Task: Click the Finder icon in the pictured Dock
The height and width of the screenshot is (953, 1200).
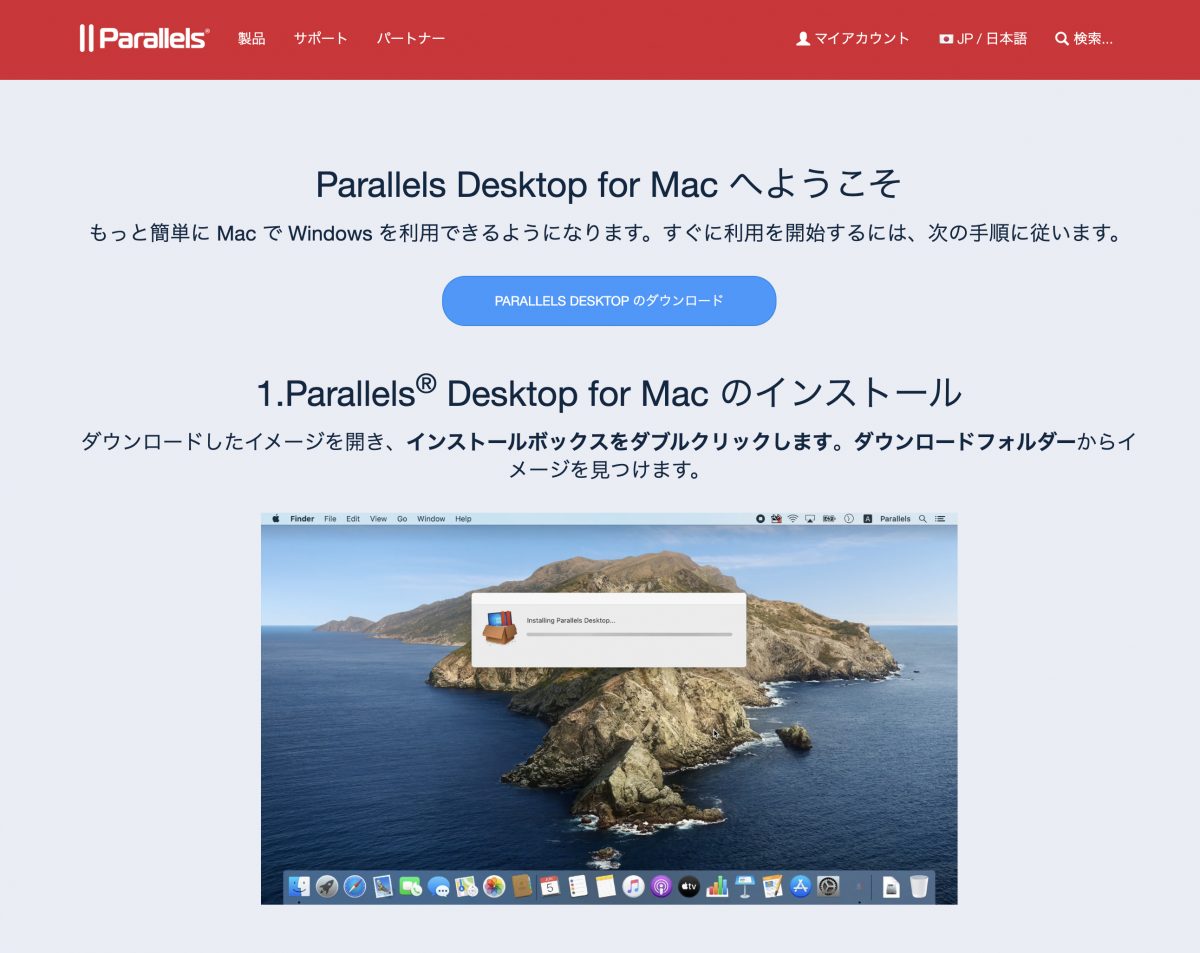Action: coord(299,886)
